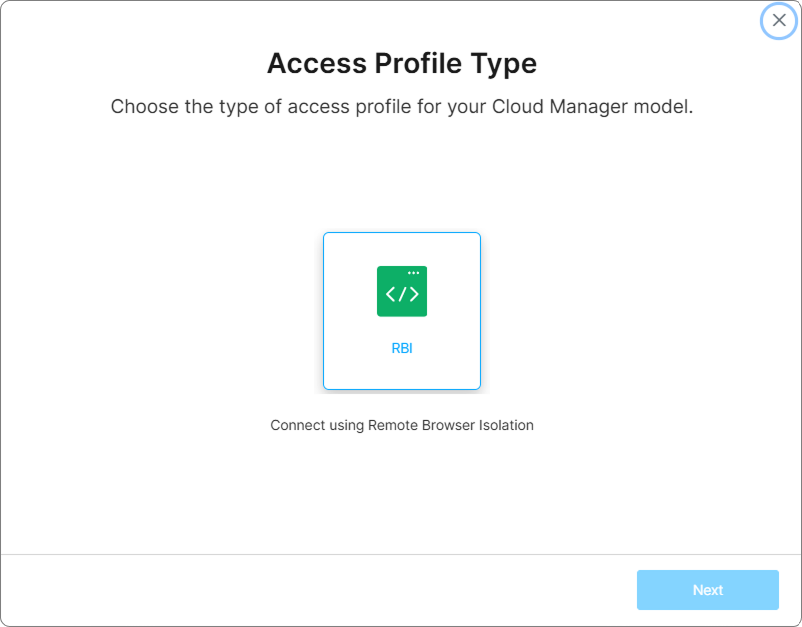Click the green code browser icon
This screenshot has width=802, height=627.
[402, 291]
